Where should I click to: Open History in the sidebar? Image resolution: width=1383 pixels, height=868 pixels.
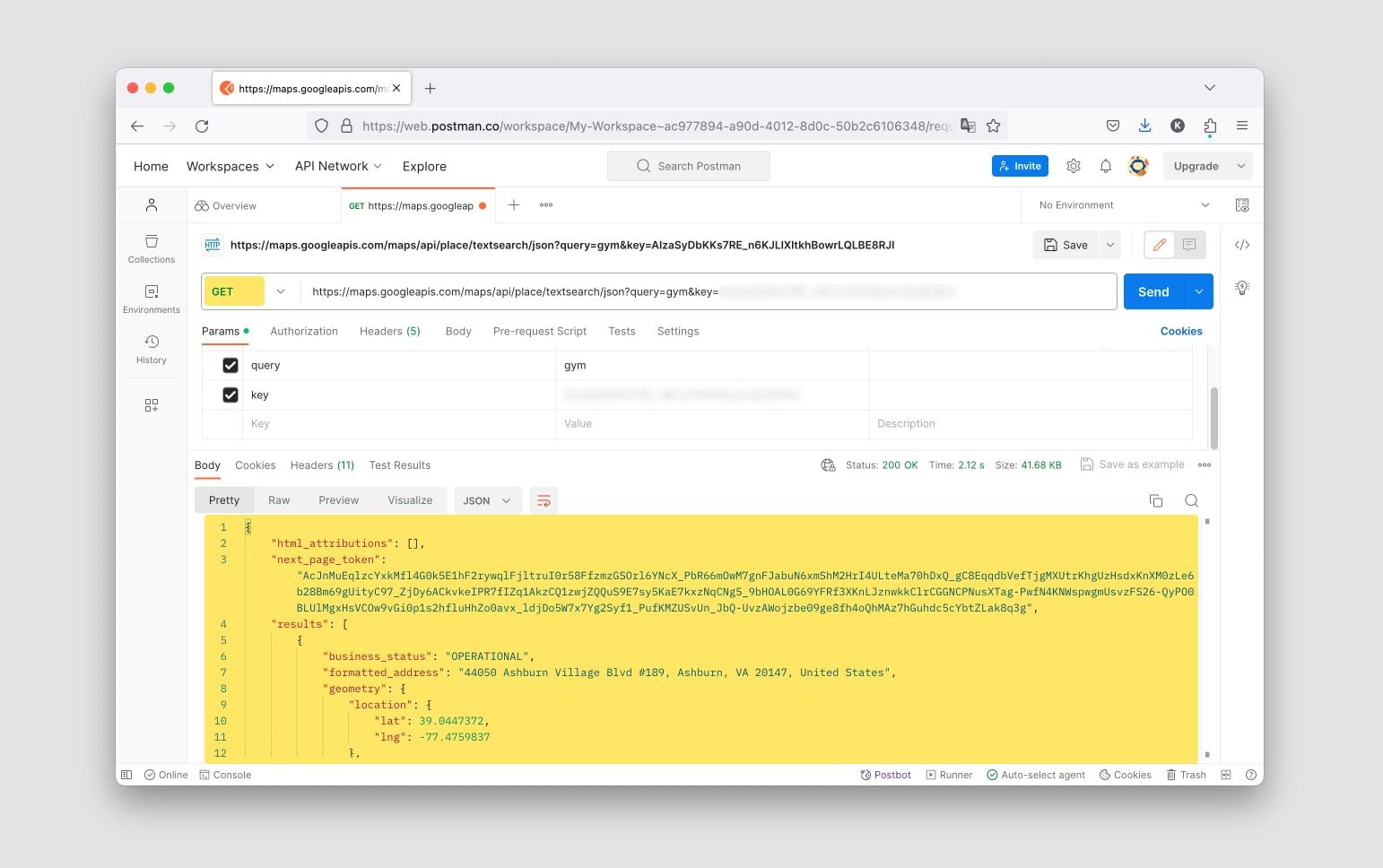(152, 350)
